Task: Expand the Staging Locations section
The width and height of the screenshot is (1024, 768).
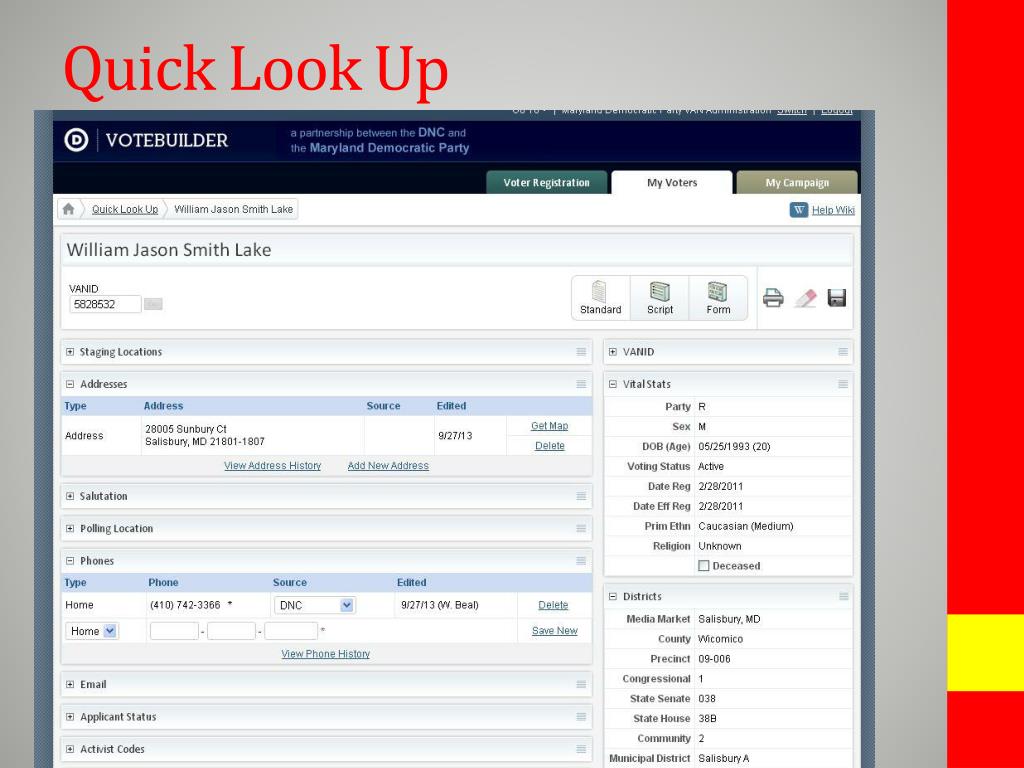Action: [x=70, y=352]
